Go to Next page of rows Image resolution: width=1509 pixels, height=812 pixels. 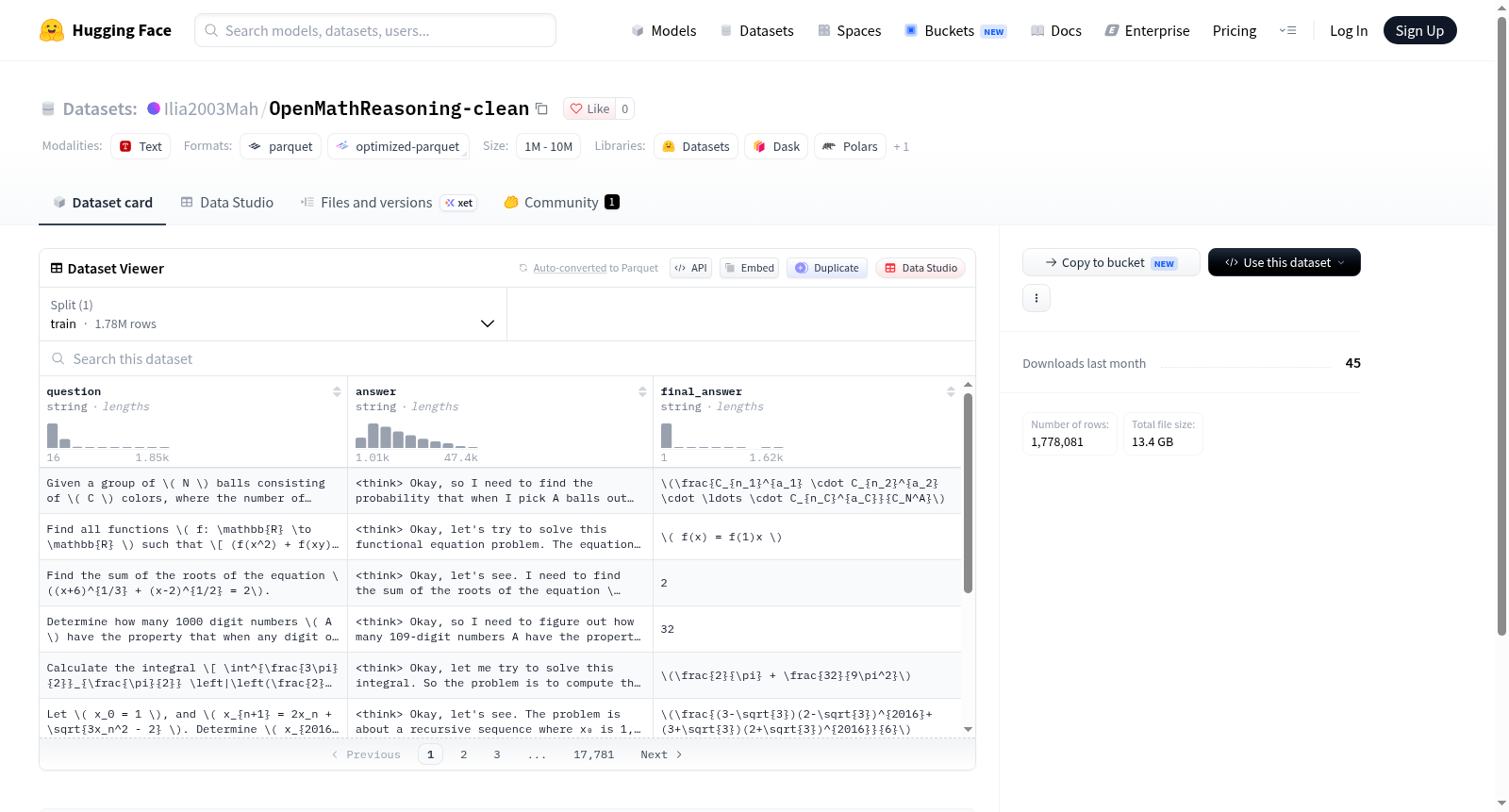(661, 754)
